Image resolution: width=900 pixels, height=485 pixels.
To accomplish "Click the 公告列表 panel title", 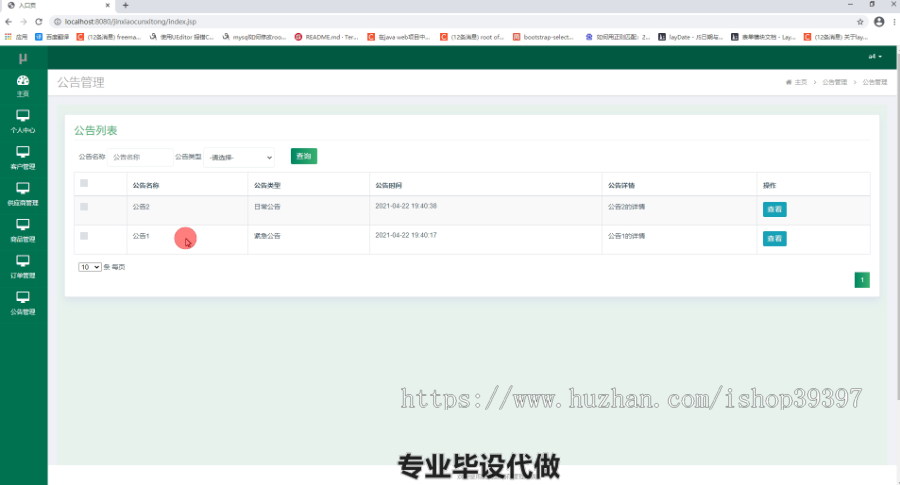I will click(x=95, y=130).
